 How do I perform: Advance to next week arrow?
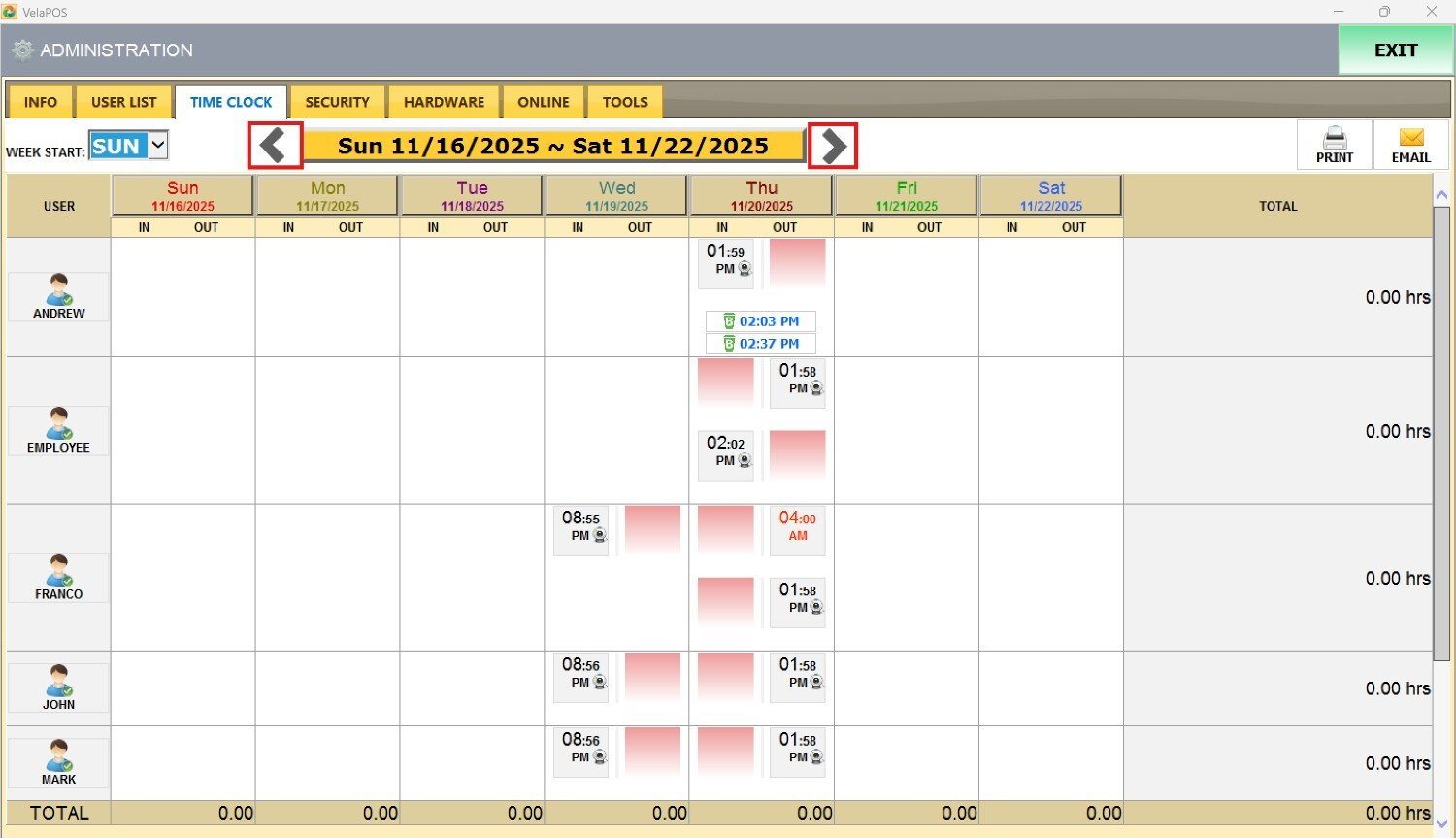(x=833, y=146)
